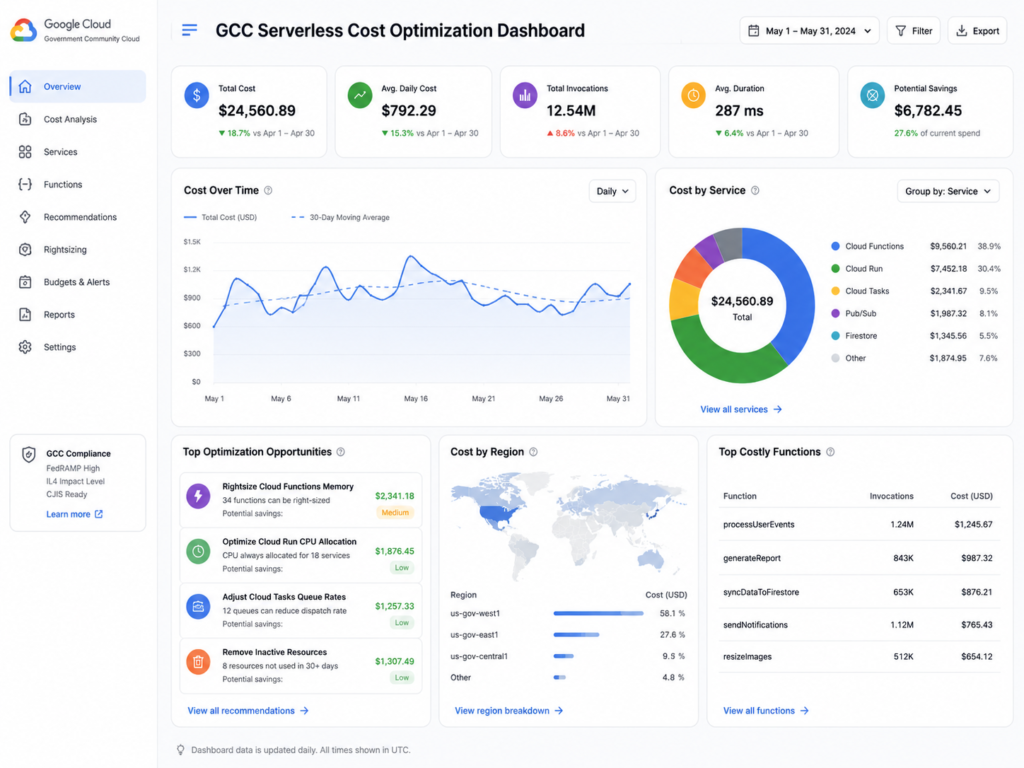1024x768 pixels.
Task: Click the Settings gear icon
Action: click(x=25, y=347)
